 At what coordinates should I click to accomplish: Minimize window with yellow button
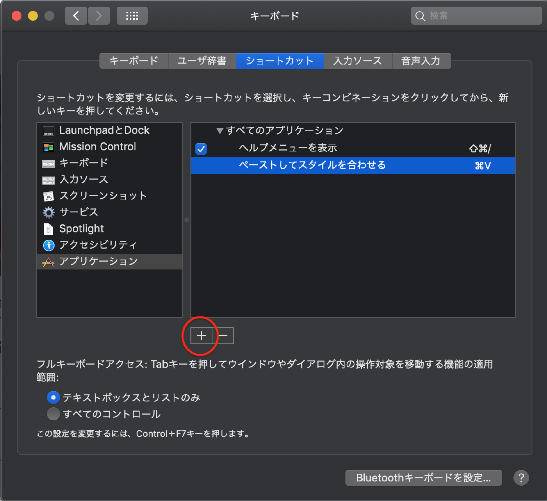click(x=33, y=16)
